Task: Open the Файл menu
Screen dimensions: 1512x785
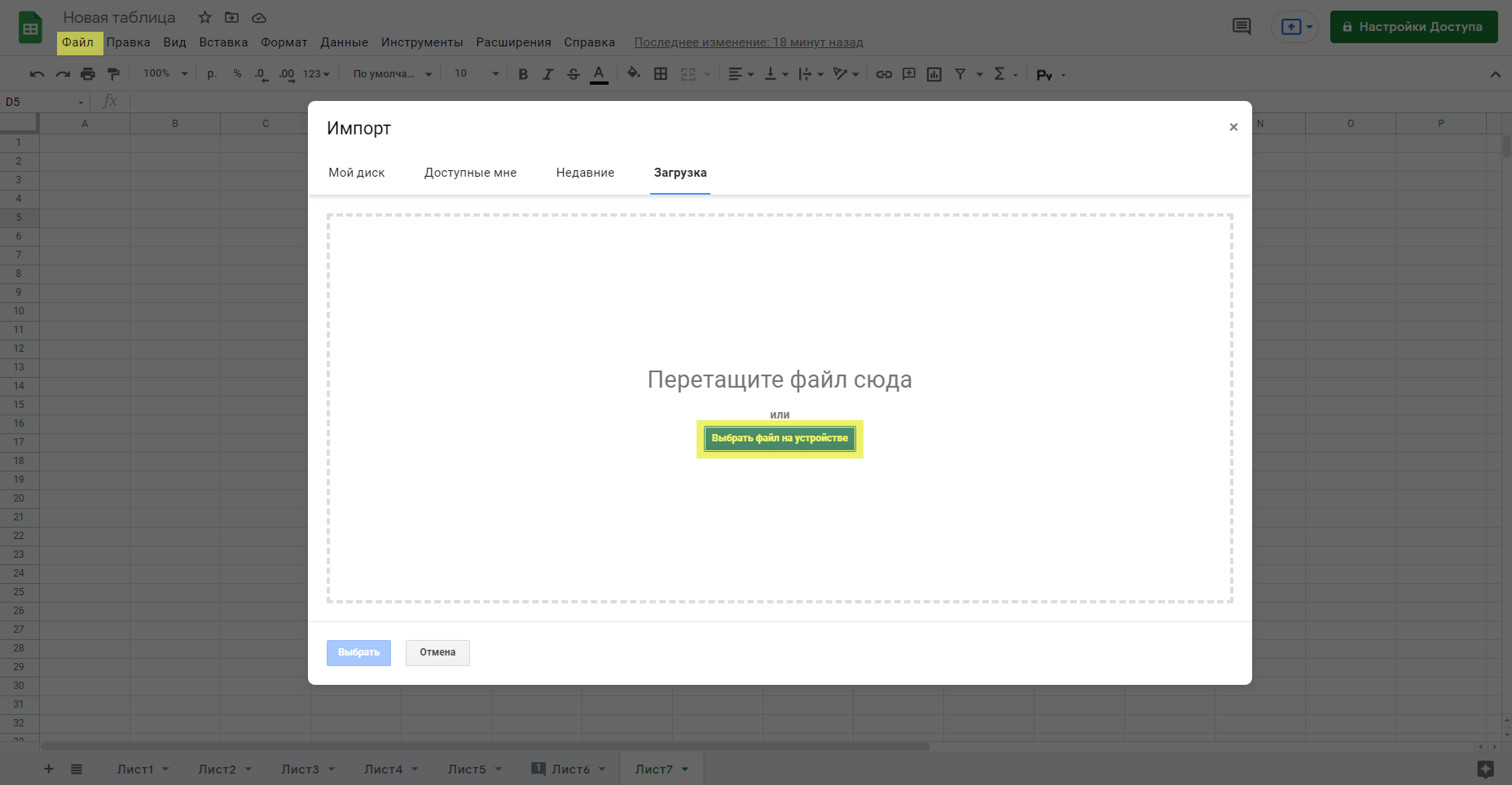Action: coord(78,42)
